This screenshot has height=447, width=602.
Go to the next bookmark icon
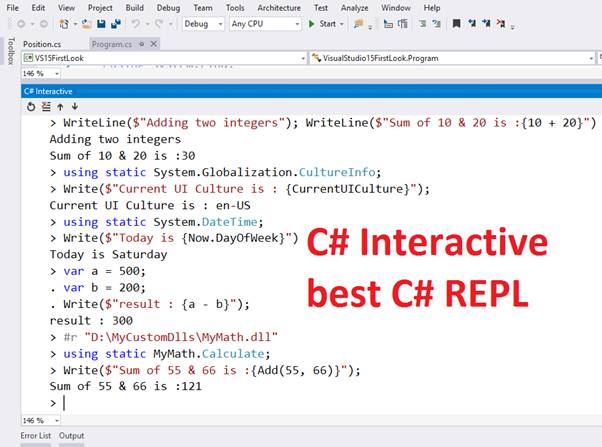pyautogui.click(x=486, y=24)
